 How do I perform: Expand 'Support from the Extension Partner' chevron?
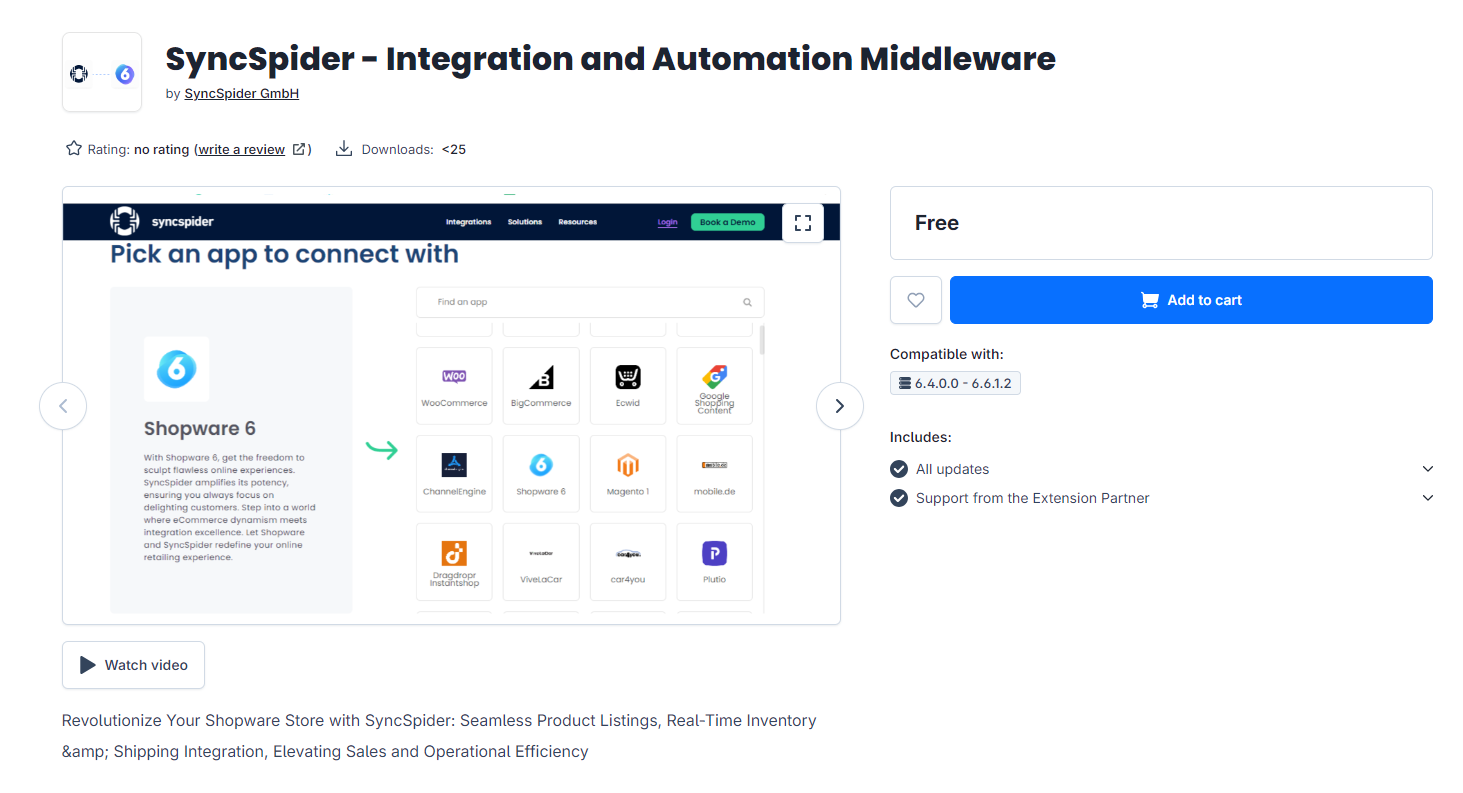coord(1428,498)
